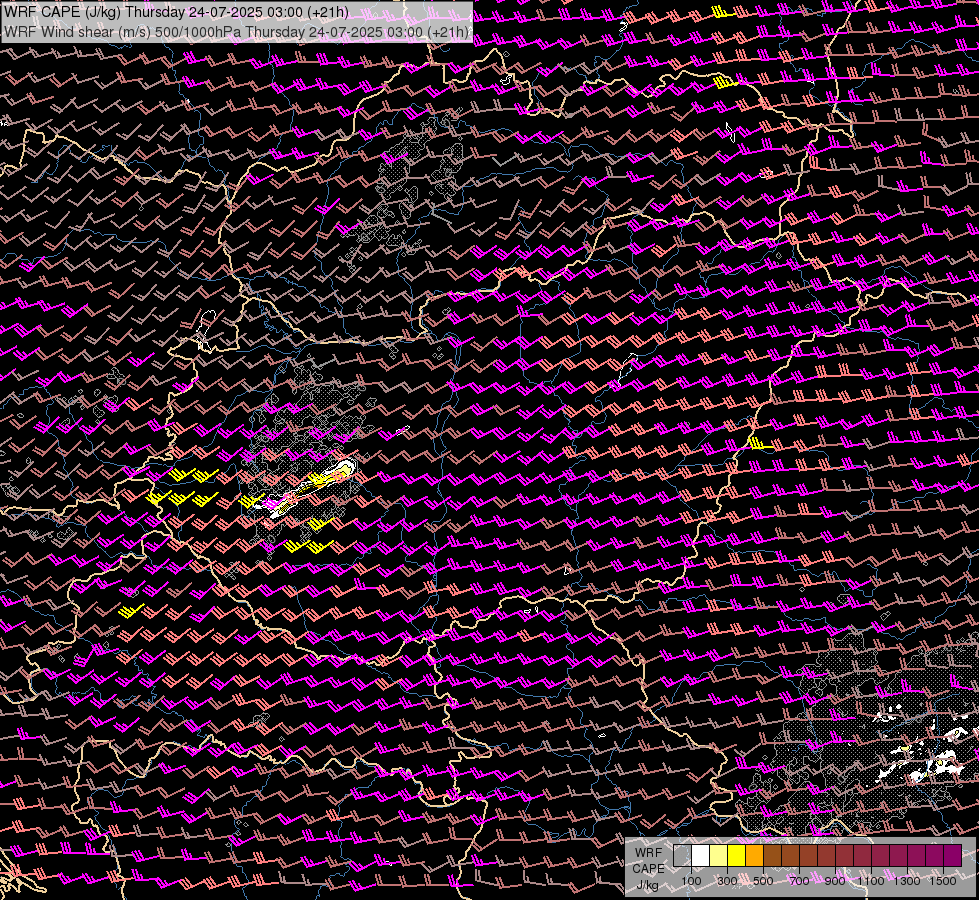
Task: Click the WRF CAPE title line
Action: [x=176, y=12]
